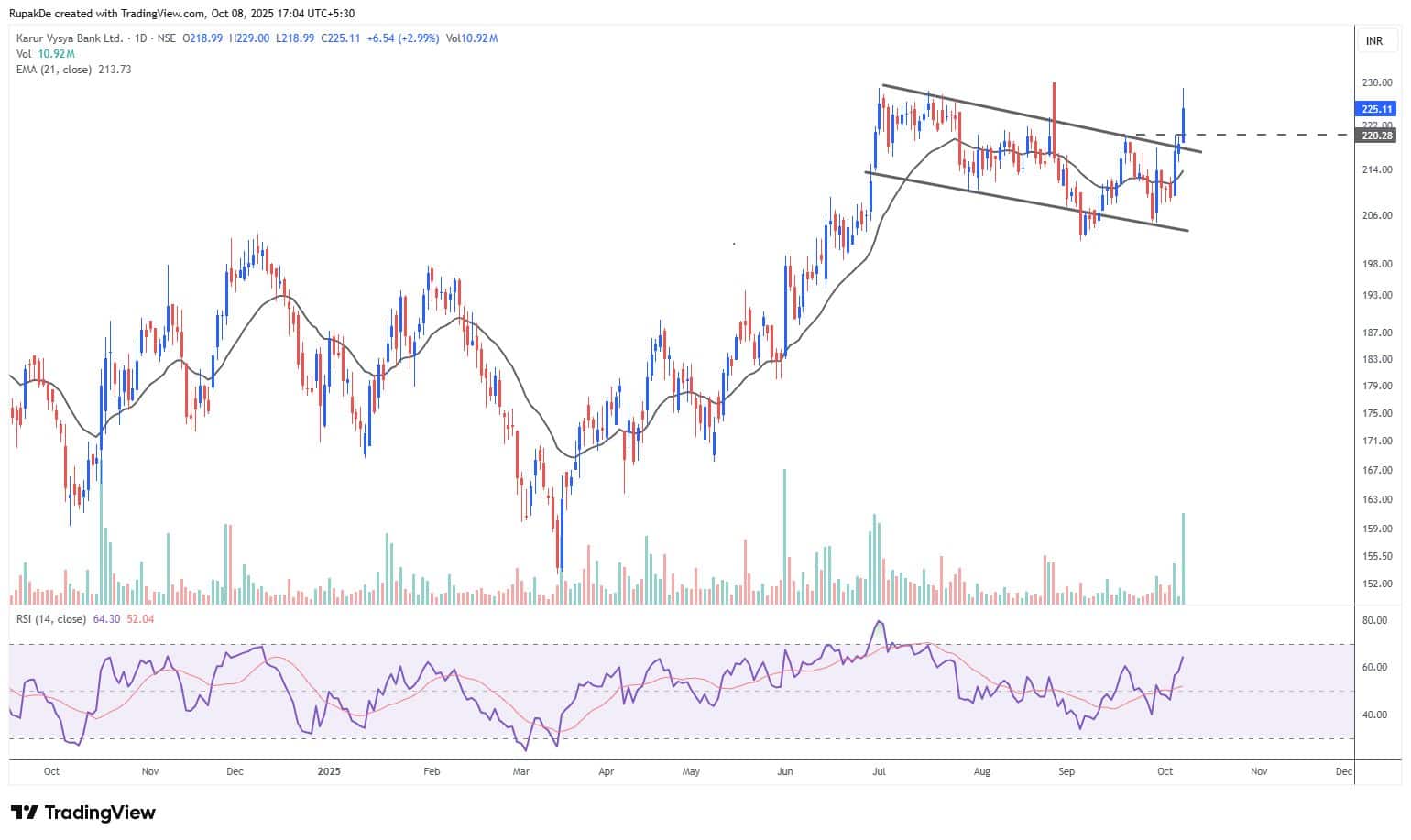Open the INR currency selector
The width and height of the screenshot is (1411, 840).
click(1374, 41)
